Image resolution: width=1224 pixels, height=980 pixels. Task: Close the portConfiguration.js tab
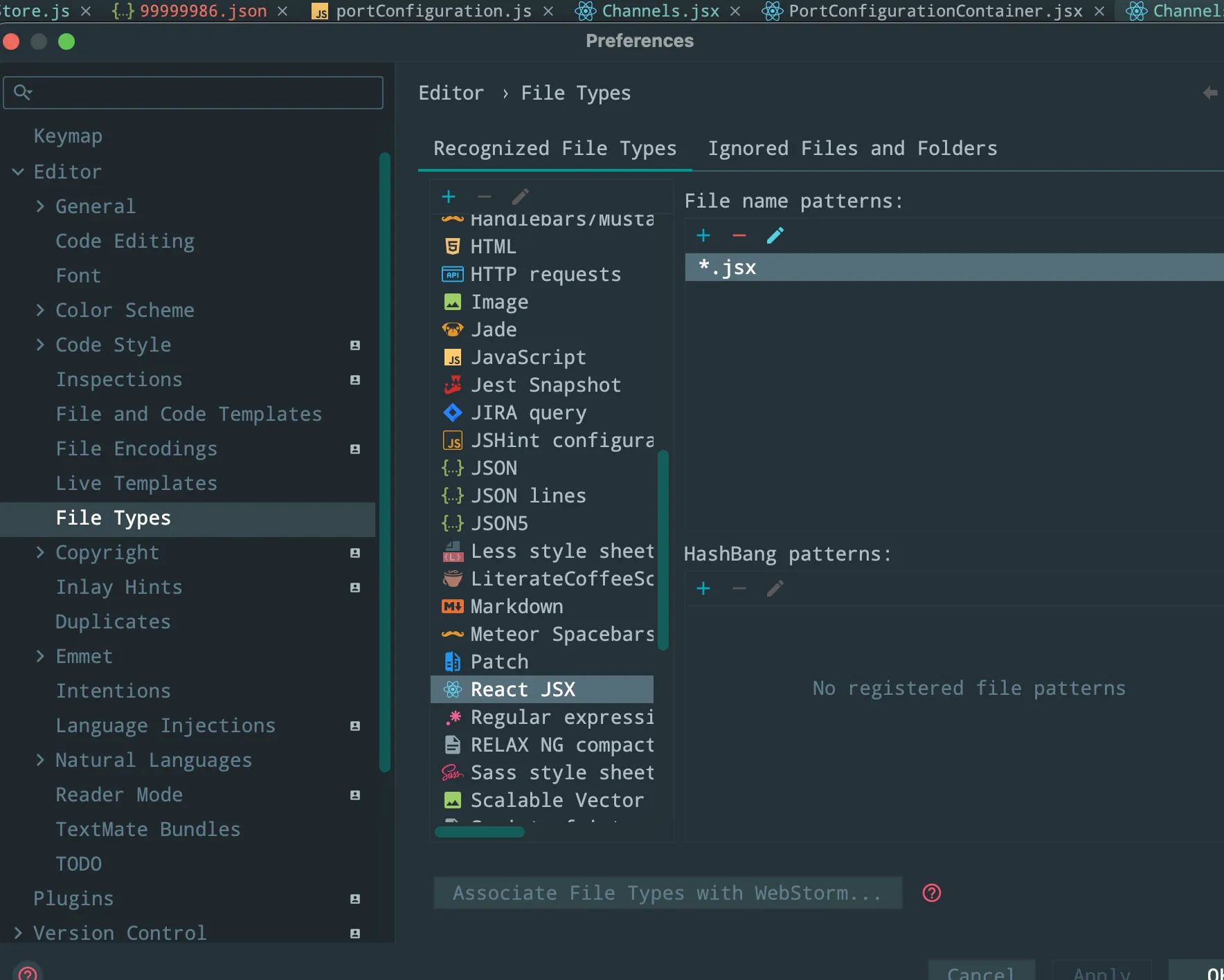[548, 12]
